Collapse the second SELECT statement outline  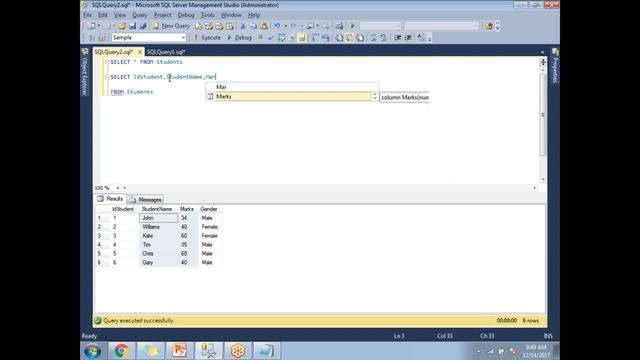[107, 77]
